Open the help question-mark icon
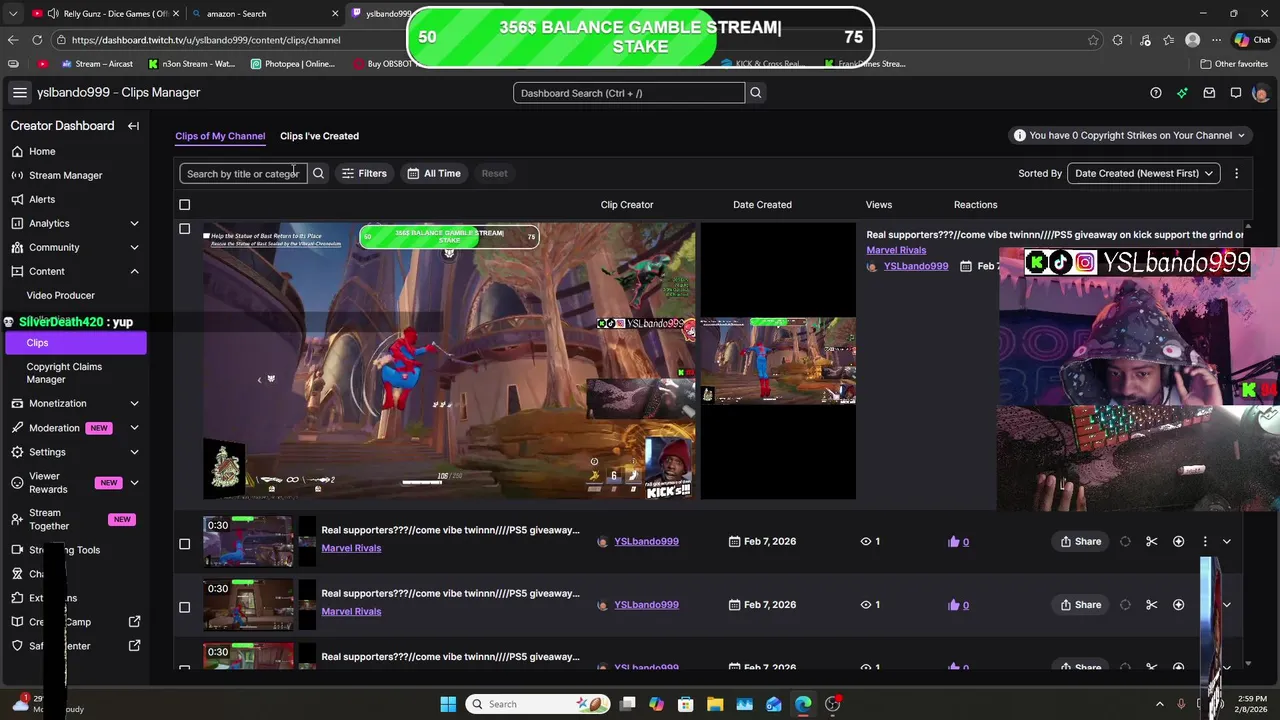 pyautogui.click(x=1156, y=93)
